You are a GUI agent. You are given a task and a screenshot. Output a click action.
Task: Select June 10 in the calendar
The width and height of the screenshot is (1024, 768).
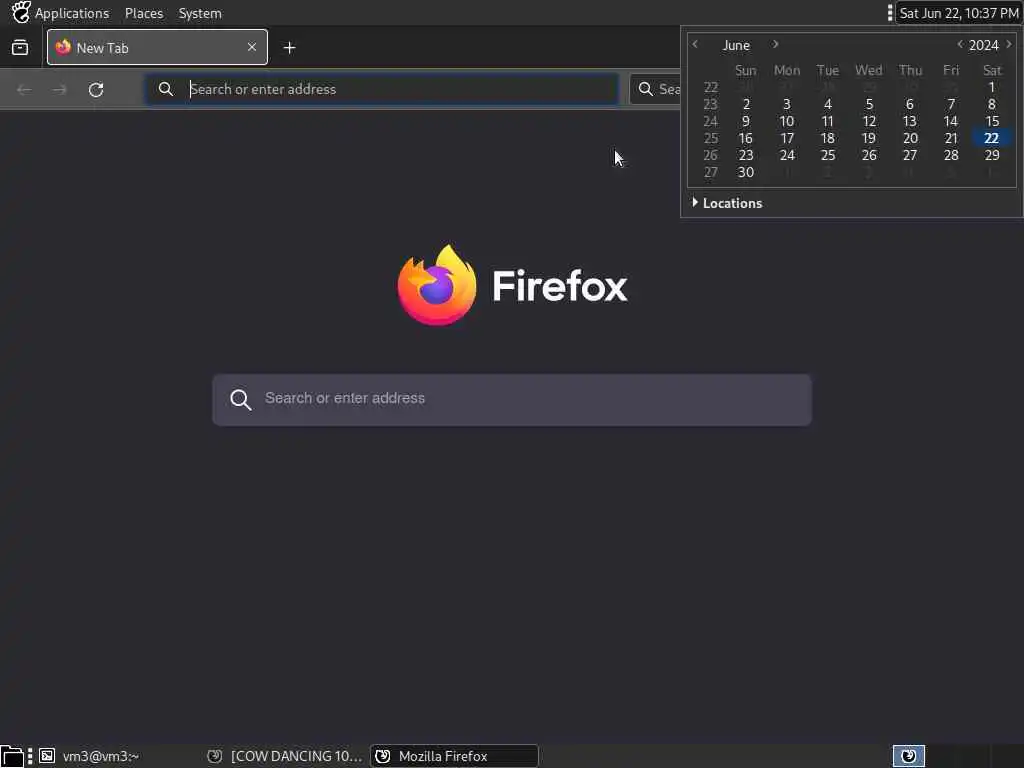pos(787,121)
